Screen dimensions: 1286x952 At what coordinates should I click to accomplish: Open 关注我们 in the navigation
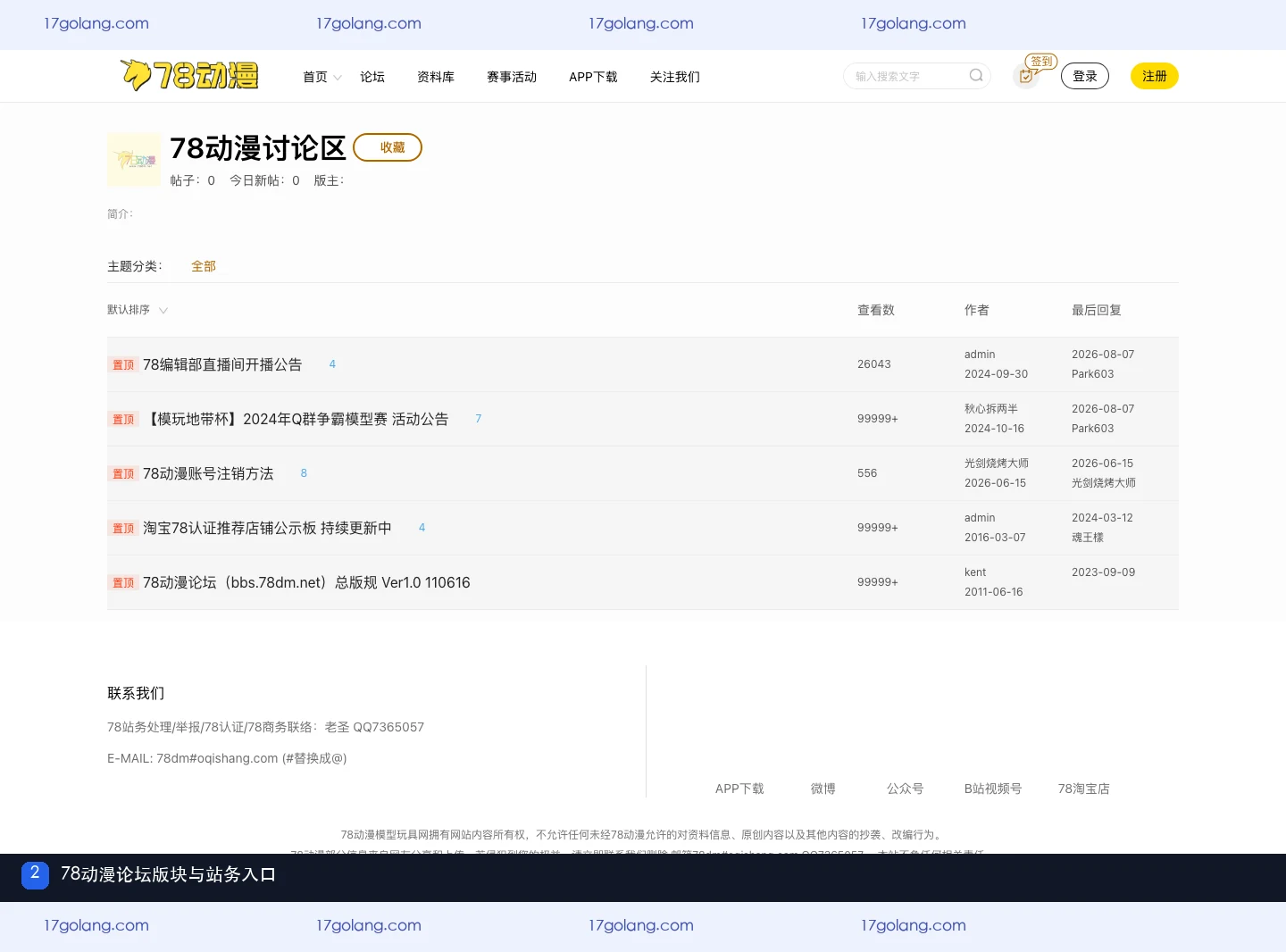(675, 77)
